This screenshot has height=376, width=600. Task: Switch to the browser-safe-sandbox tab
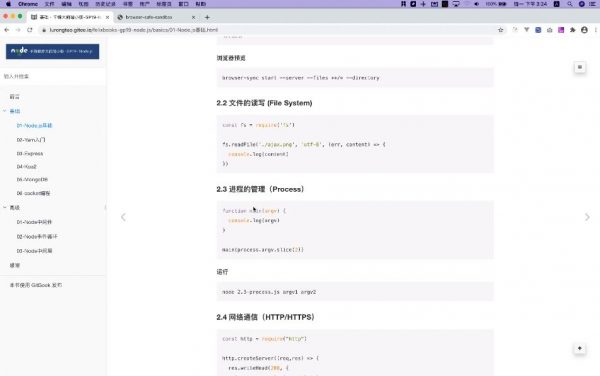[x=157, y=17]
